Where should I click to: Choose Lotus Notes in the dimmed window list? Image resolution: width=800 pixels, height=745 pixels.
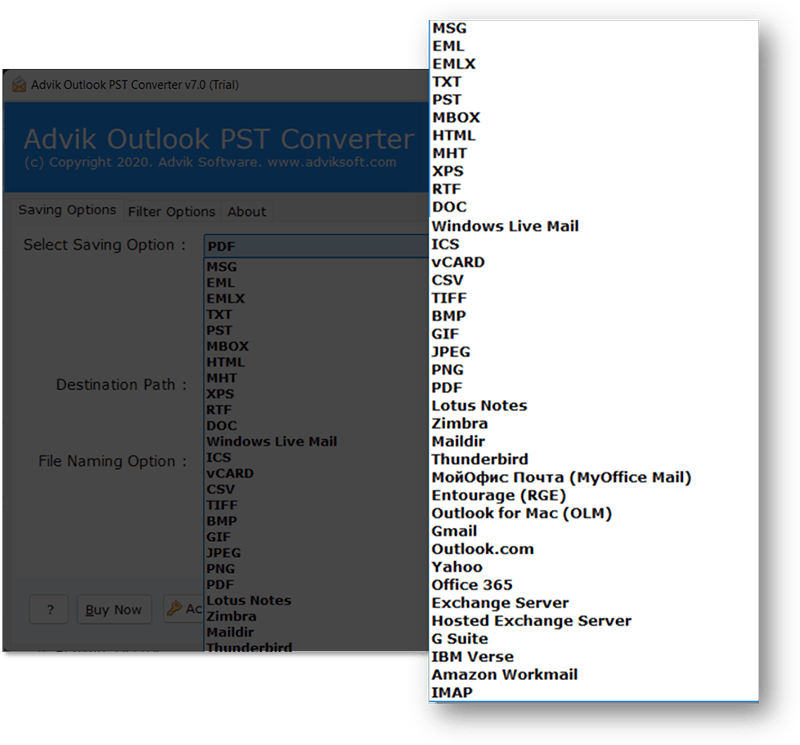point(248,601)
